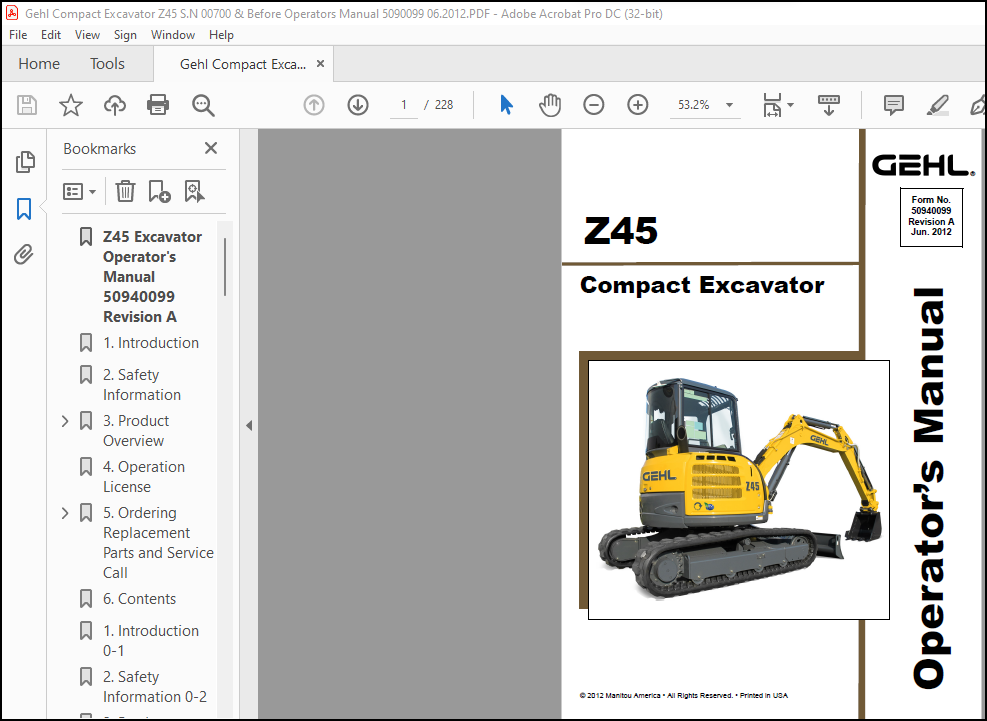Open fit page options dropdown arrow
This screenshot has width=987, height=721.
click(x=791, y=105)
